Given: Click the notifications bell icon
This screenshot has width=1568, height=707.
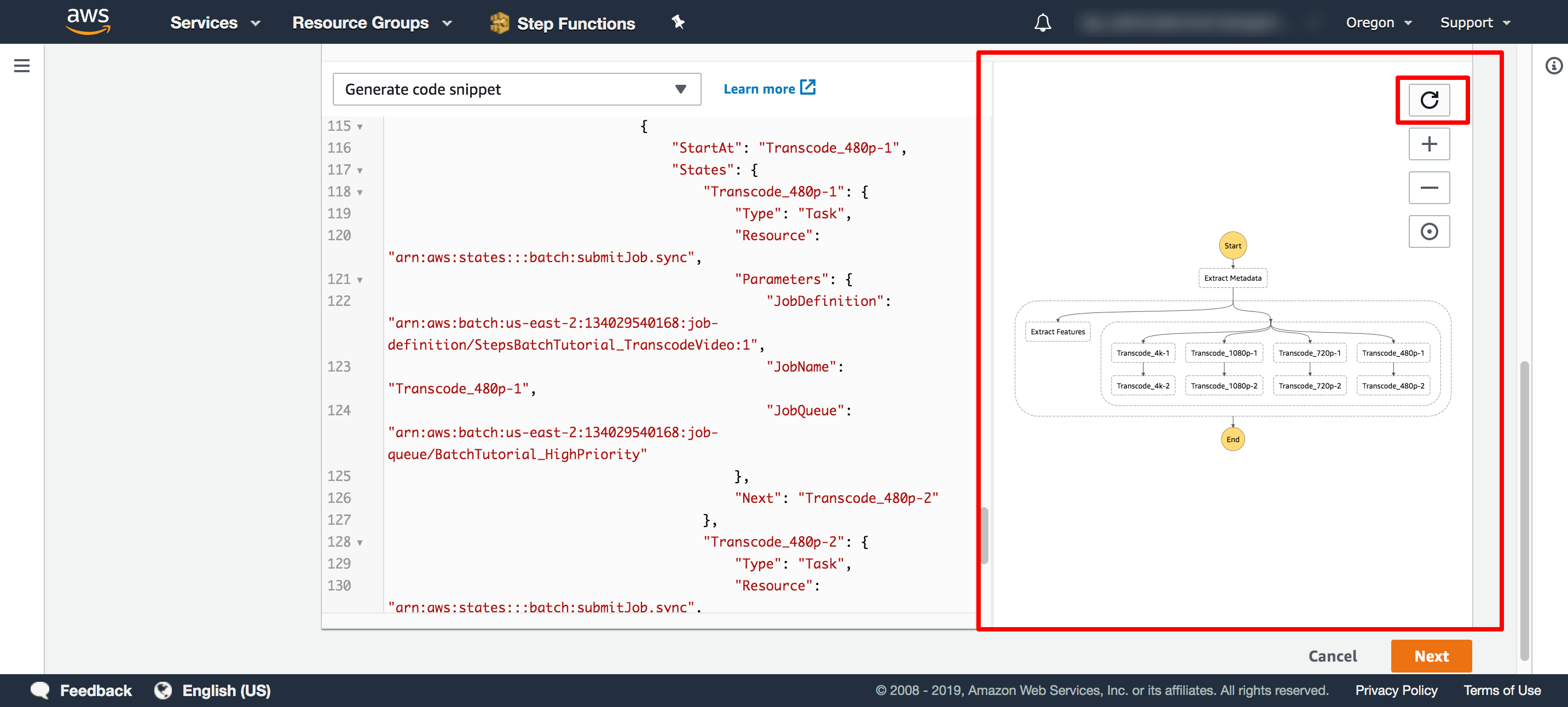Looking at the screenshot, I should (x=1042, y=22).
